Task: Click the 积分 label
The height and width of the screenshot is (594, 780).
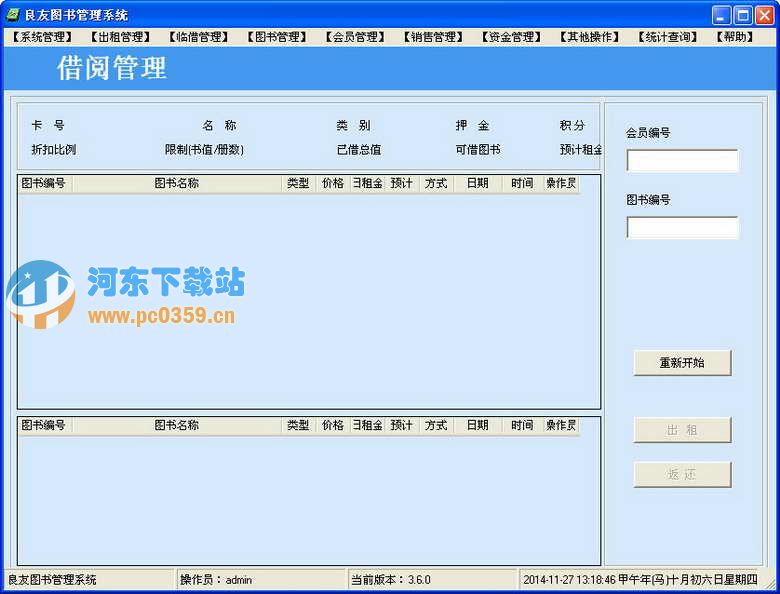Action: click(x=572, y=125)
